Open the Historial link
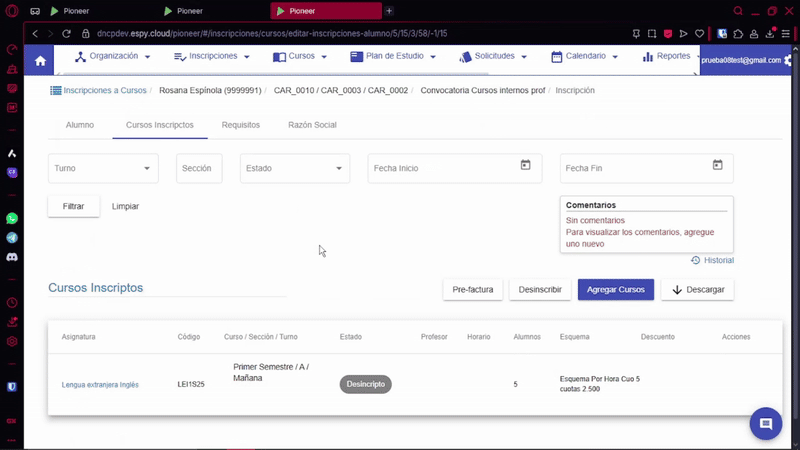 pyautogui.click(x=712, y=260)
